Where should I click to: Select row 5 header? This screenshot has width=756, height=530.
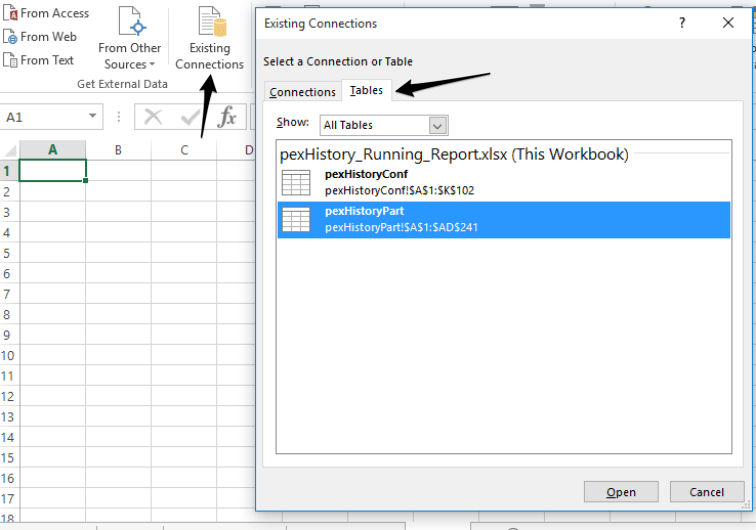tap(8, 253)
